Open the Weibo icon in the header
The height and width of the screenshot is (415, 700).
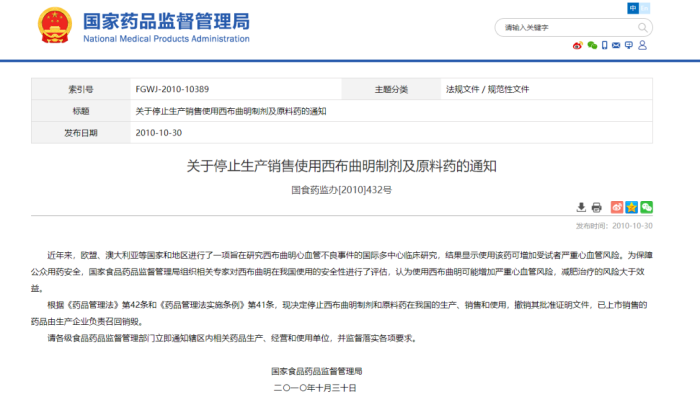(x=578, y=45)
